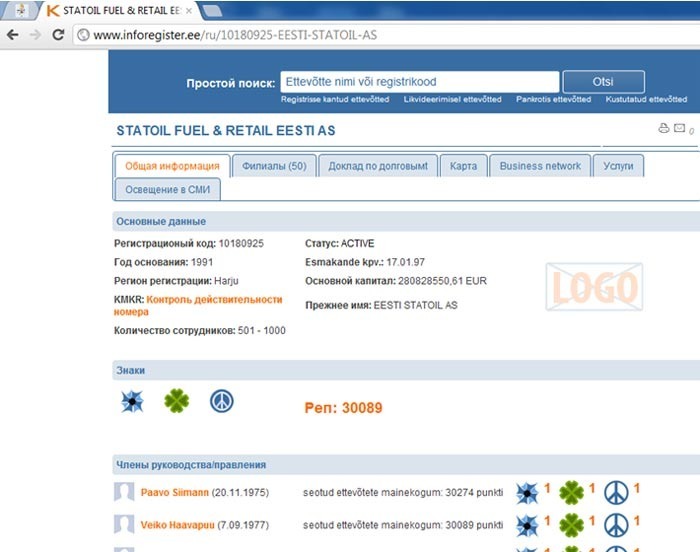Click the Год основания: 1991 text

(163, 262)
